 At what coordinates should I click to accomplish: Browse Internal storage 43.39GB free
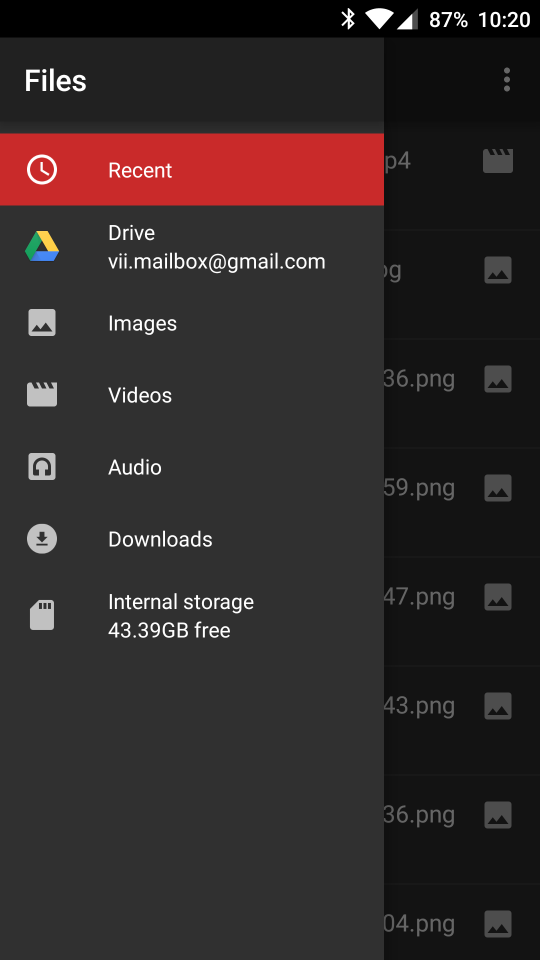(192, 616)
